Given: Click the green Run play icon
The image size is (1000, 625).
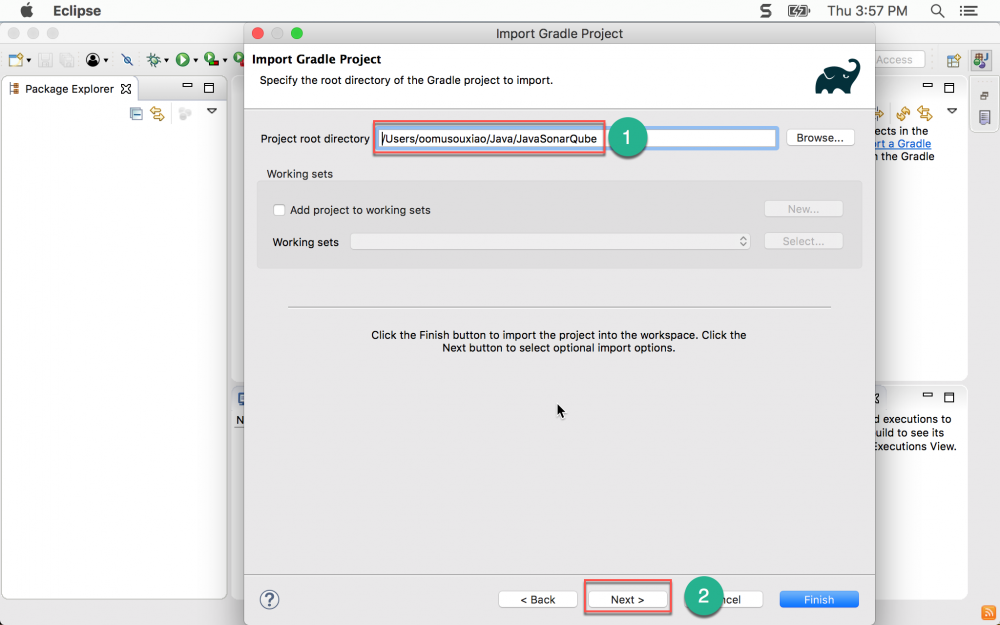Looking at the screenshot, I should click(183, 60).
